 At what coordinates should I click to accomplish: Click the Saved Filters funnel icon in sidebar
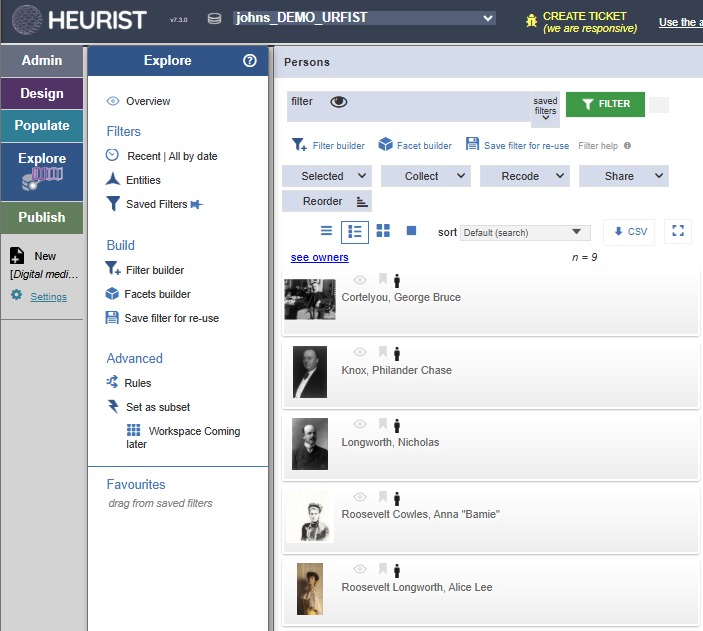[113, 203]
